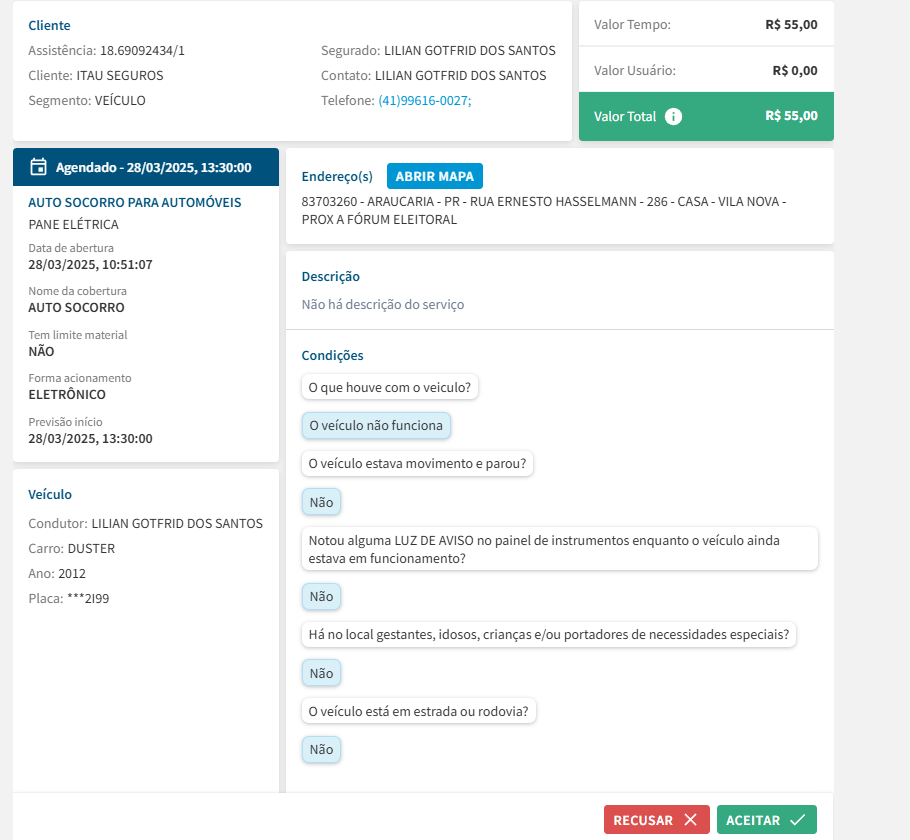The height and width of the screenshot is (840, 910).
Task: Click "Não" under the LUZ DE AVISO question
Action: 321,596
